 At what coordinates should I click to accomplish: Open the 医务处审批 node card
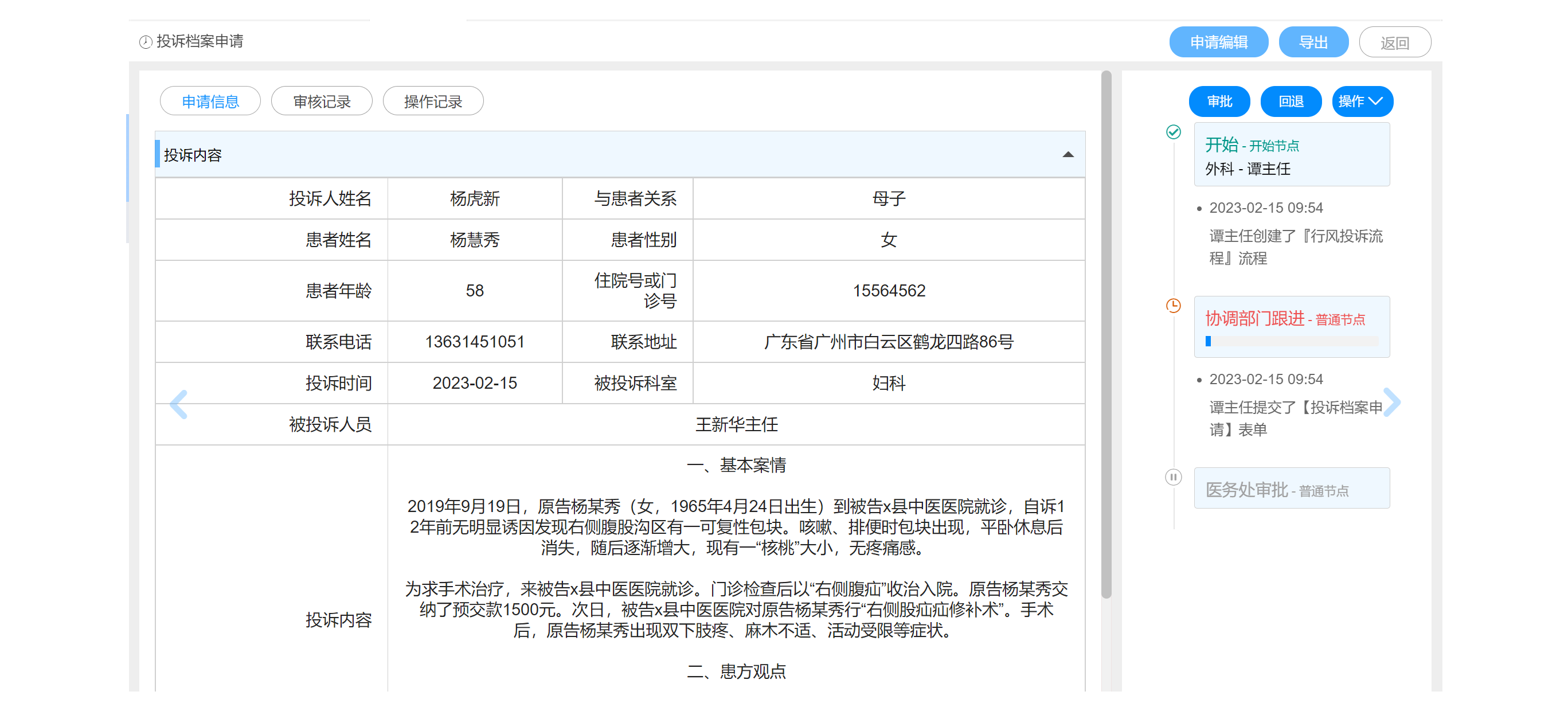[1291, 489]
